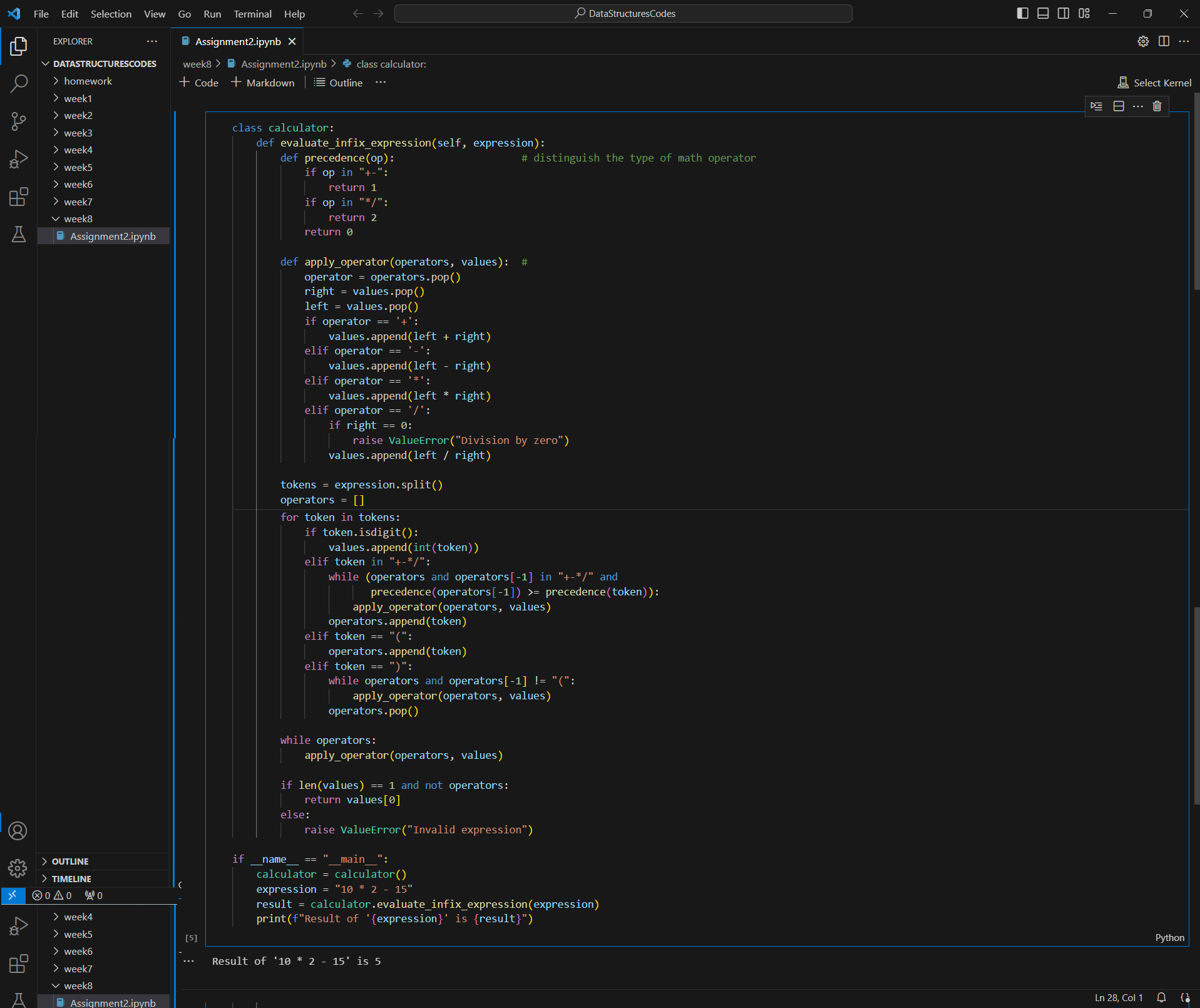Image resolution: width=1200 pixels, height=1008 pixels.
Task: Open the week8 breadcrumb dropdown
Action: [x=197, y=64]
